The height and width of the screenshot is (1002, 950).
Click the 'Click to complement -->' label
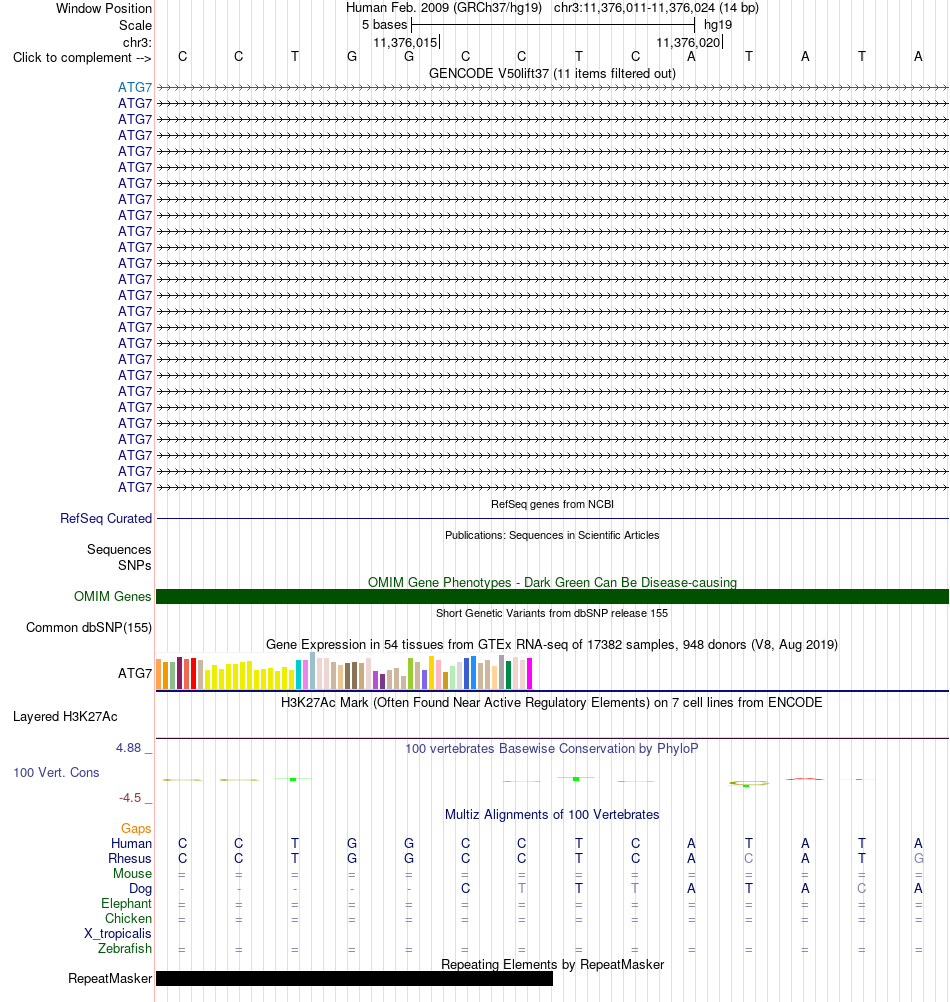point(82,58)
